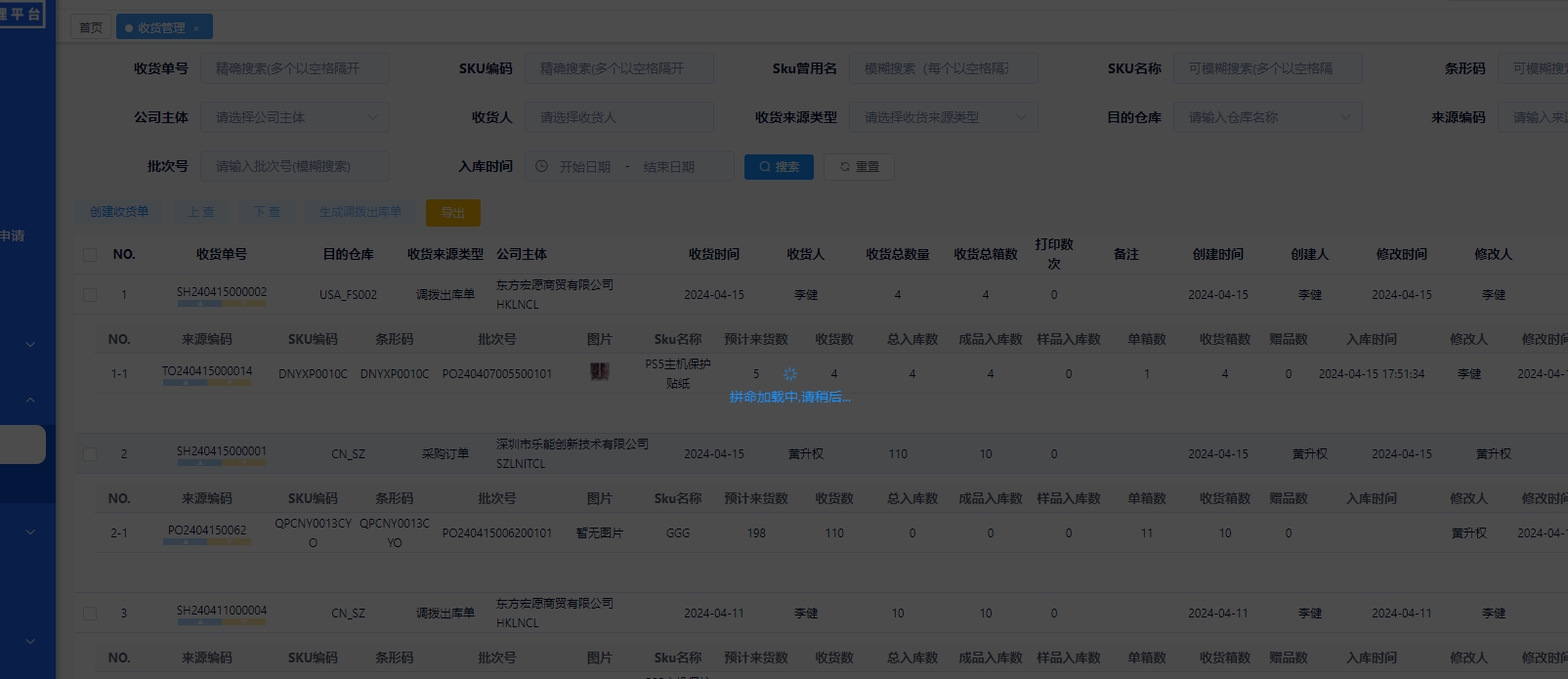Screen dimensions: 1568x679
Task: Open the 收货来源类型 dropdown
Action: 943,117
